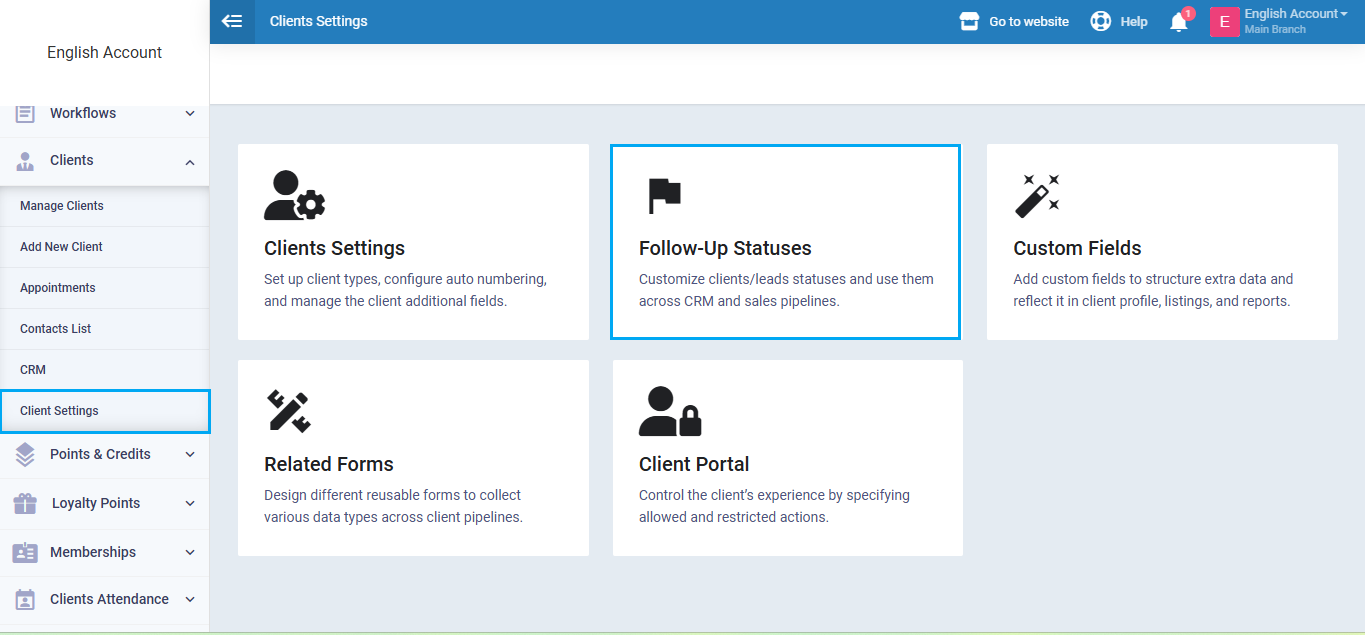Screen dimensions: 1365x635
Task: Click the Go to website link
Action: point(1028,21)
